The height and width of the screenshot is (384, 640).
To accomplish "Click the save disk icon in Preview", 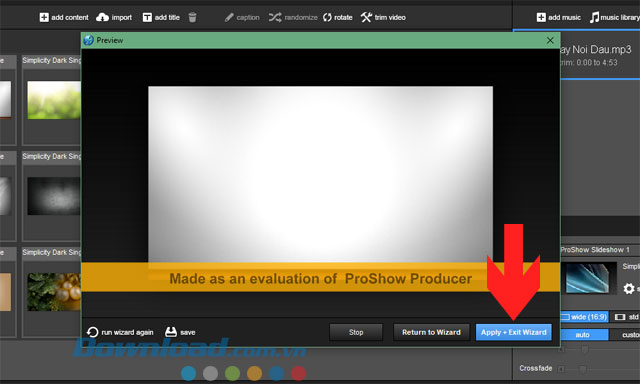I will [171, 332].
